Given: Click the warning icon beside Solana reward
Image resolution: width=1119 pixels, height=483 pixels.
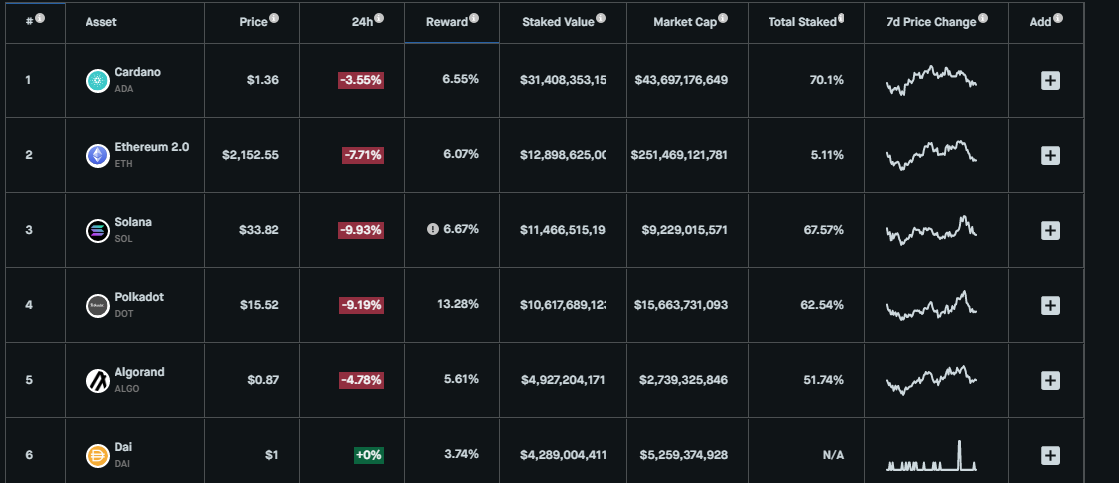Looking at the screenshot, I should (x=432, y=230).
